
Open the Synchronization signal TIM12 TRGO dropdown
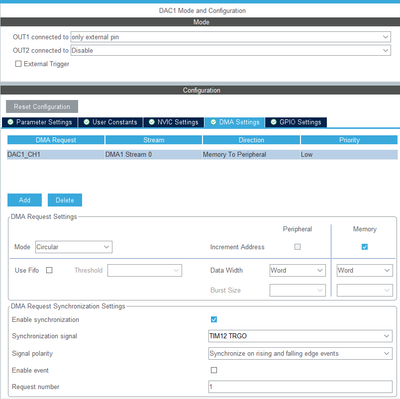(300, 336)
